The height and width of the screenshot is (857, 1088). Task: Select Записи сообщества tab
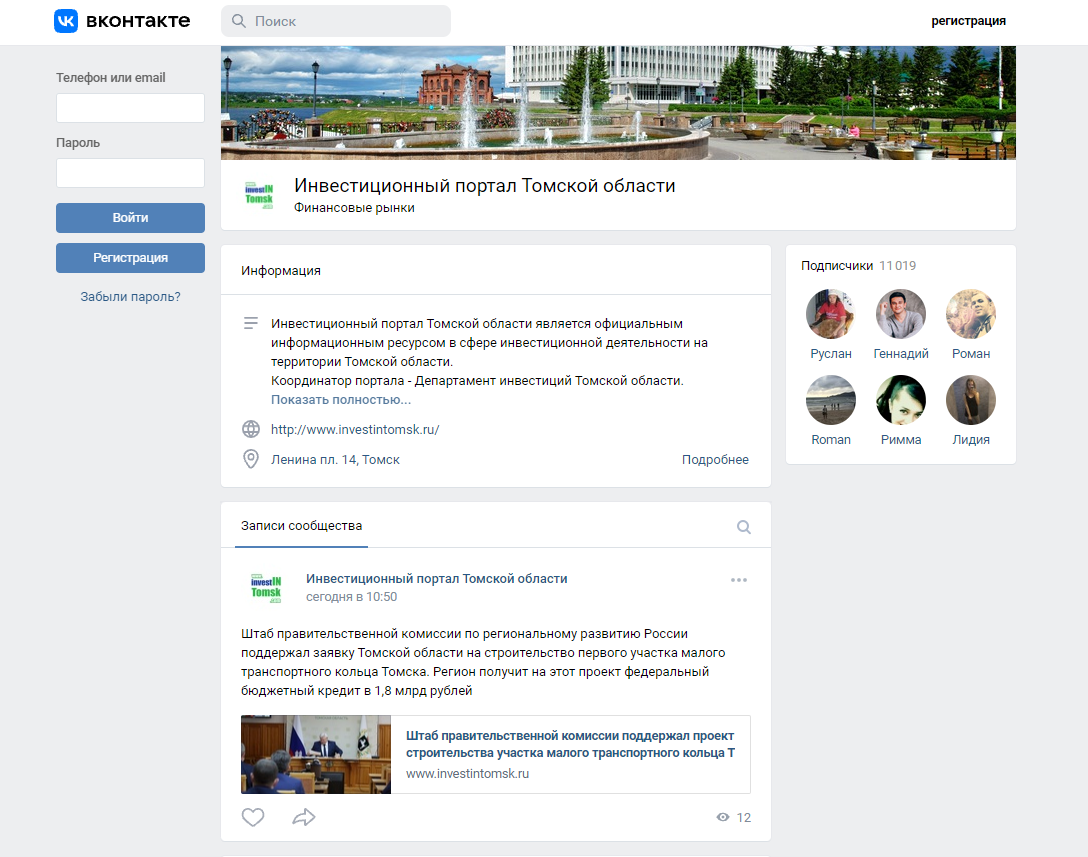click(x=301, y=525)
